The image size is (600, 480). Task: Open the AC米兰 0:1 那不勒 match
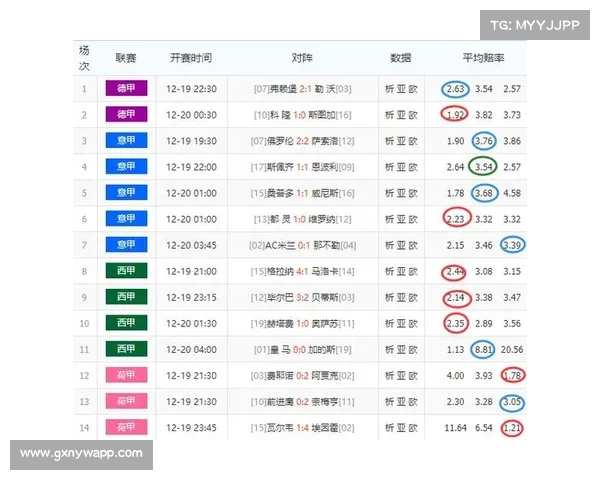[302, 245]
